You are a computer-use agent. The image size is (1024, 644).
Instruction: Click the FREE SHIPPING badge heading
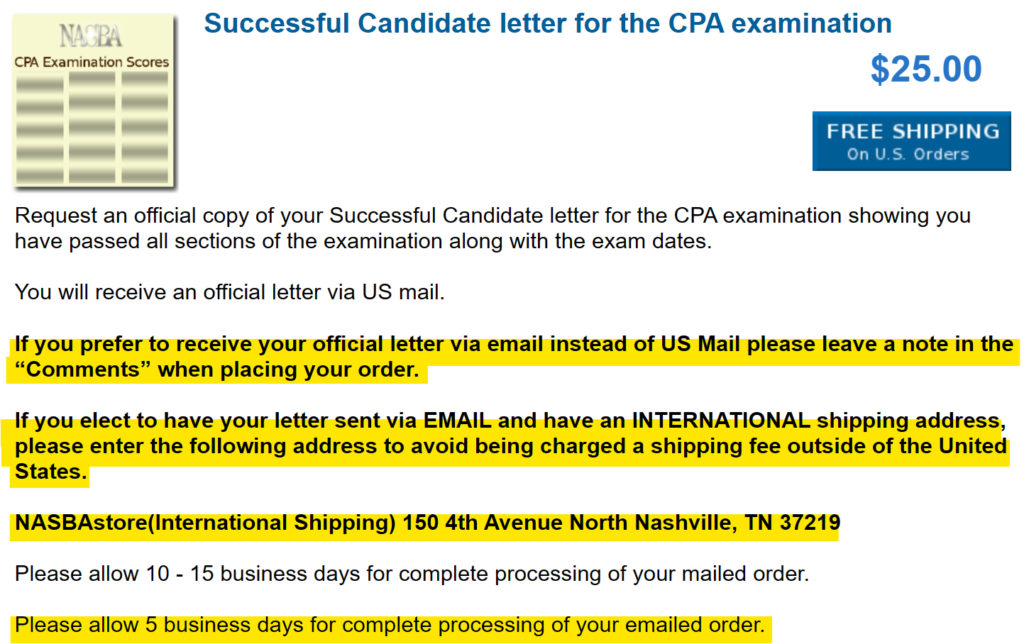pyautogui.click(x=912, y=131)
